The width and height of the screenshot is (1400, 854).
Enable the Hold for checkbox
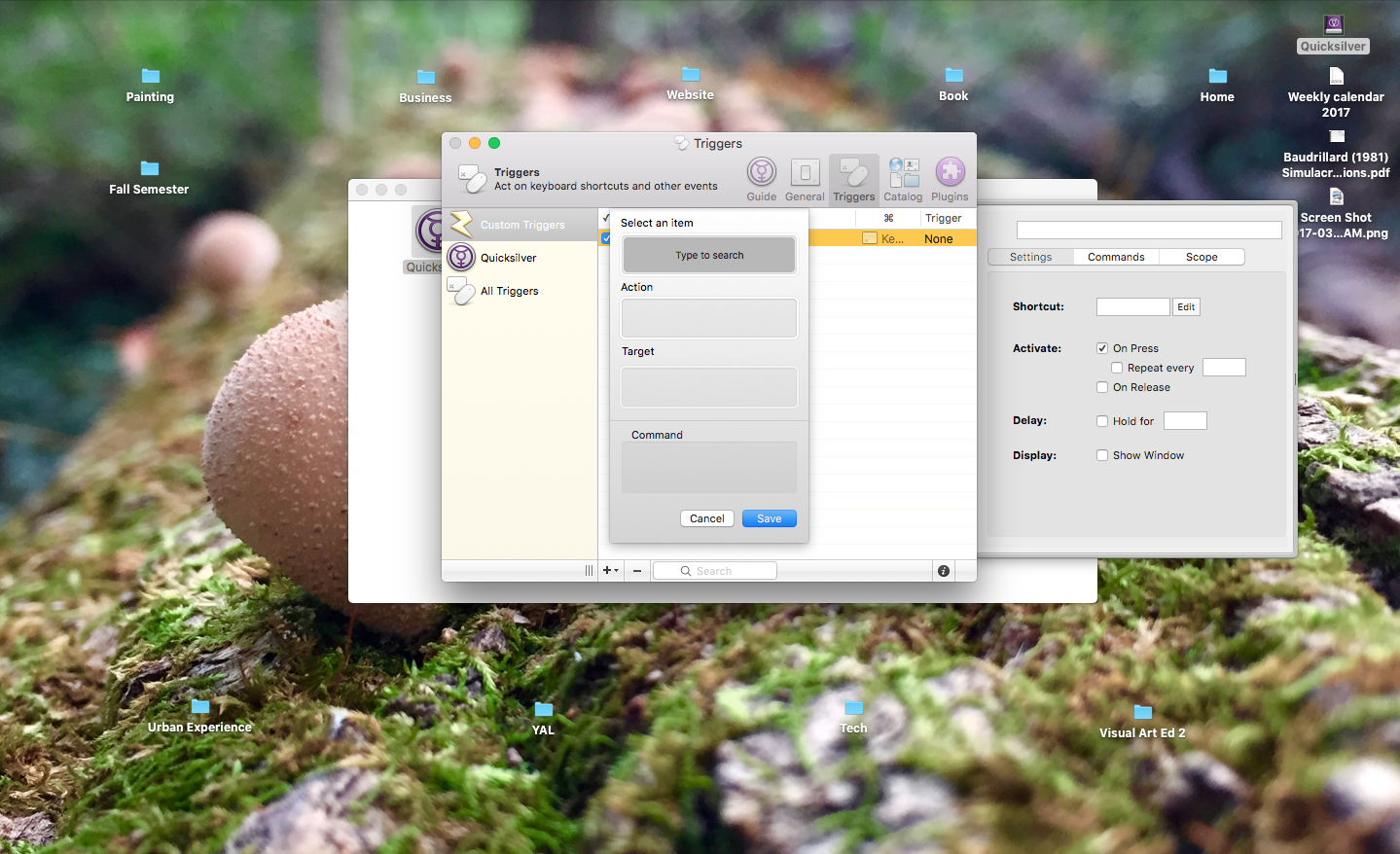(1102, 421)
